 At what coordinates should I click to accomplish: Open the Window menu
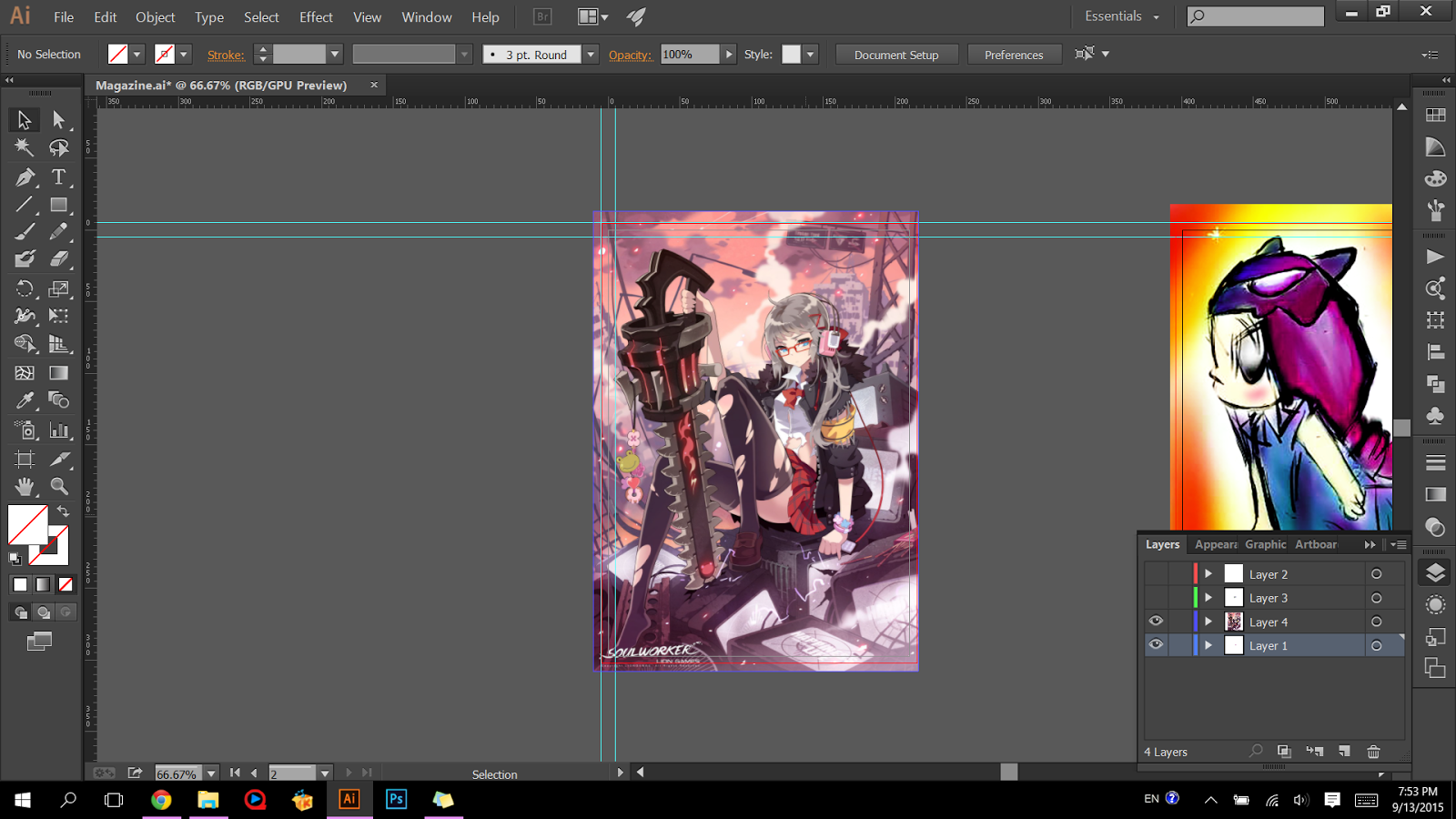point(427,17)
